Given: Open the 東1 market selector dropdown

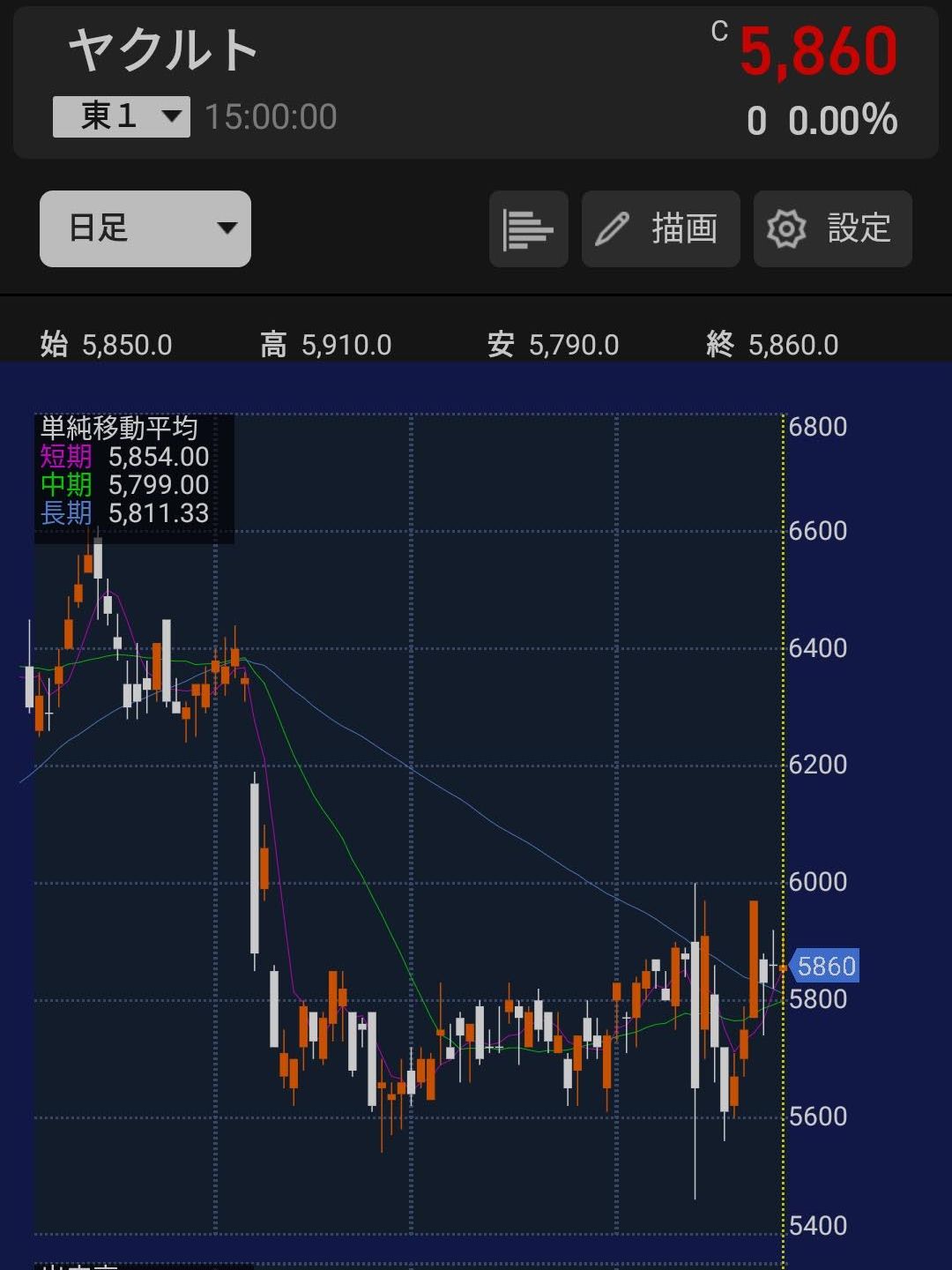Looking at the screenshot, I should pyautogui.click(x=122, y=116).
